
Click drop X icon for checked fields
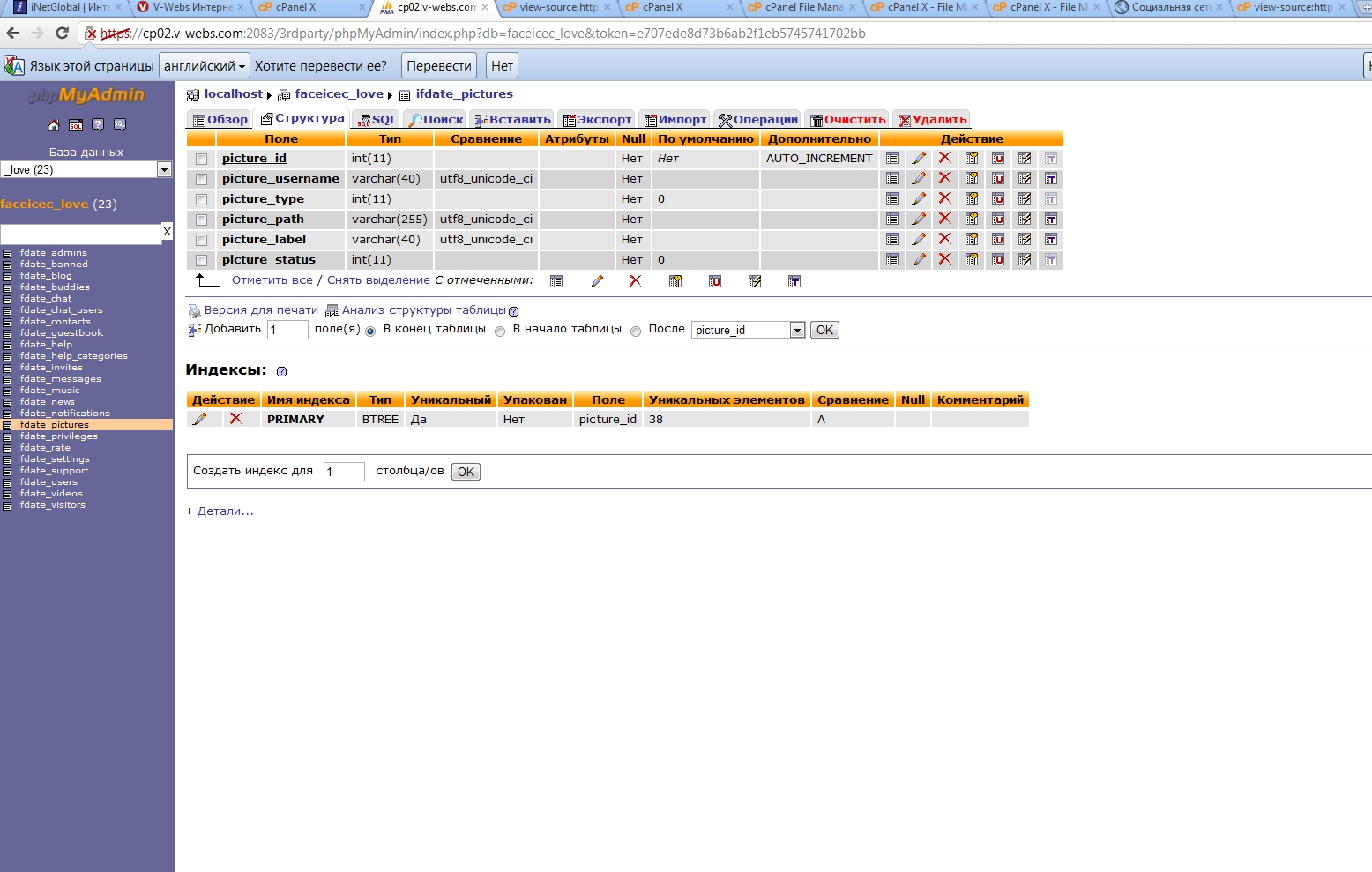click(635, 281)
